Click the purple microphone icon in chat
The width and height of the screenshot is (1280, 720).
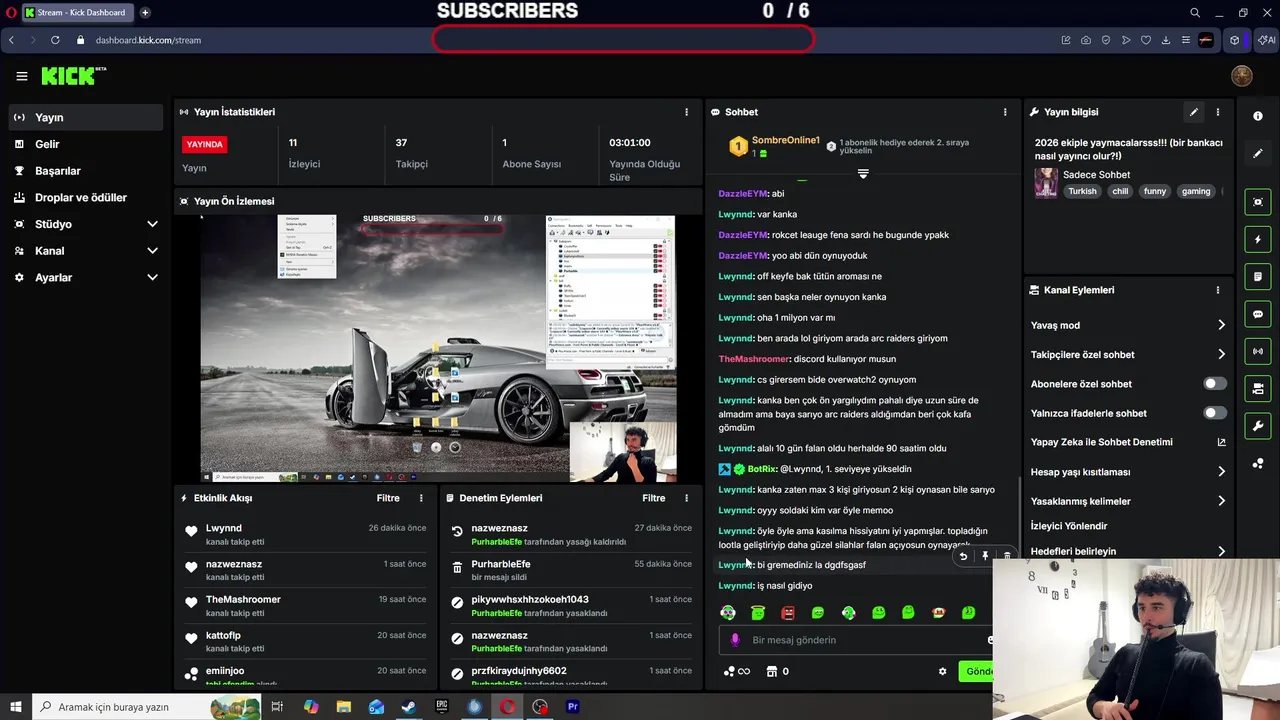(735, 640)
